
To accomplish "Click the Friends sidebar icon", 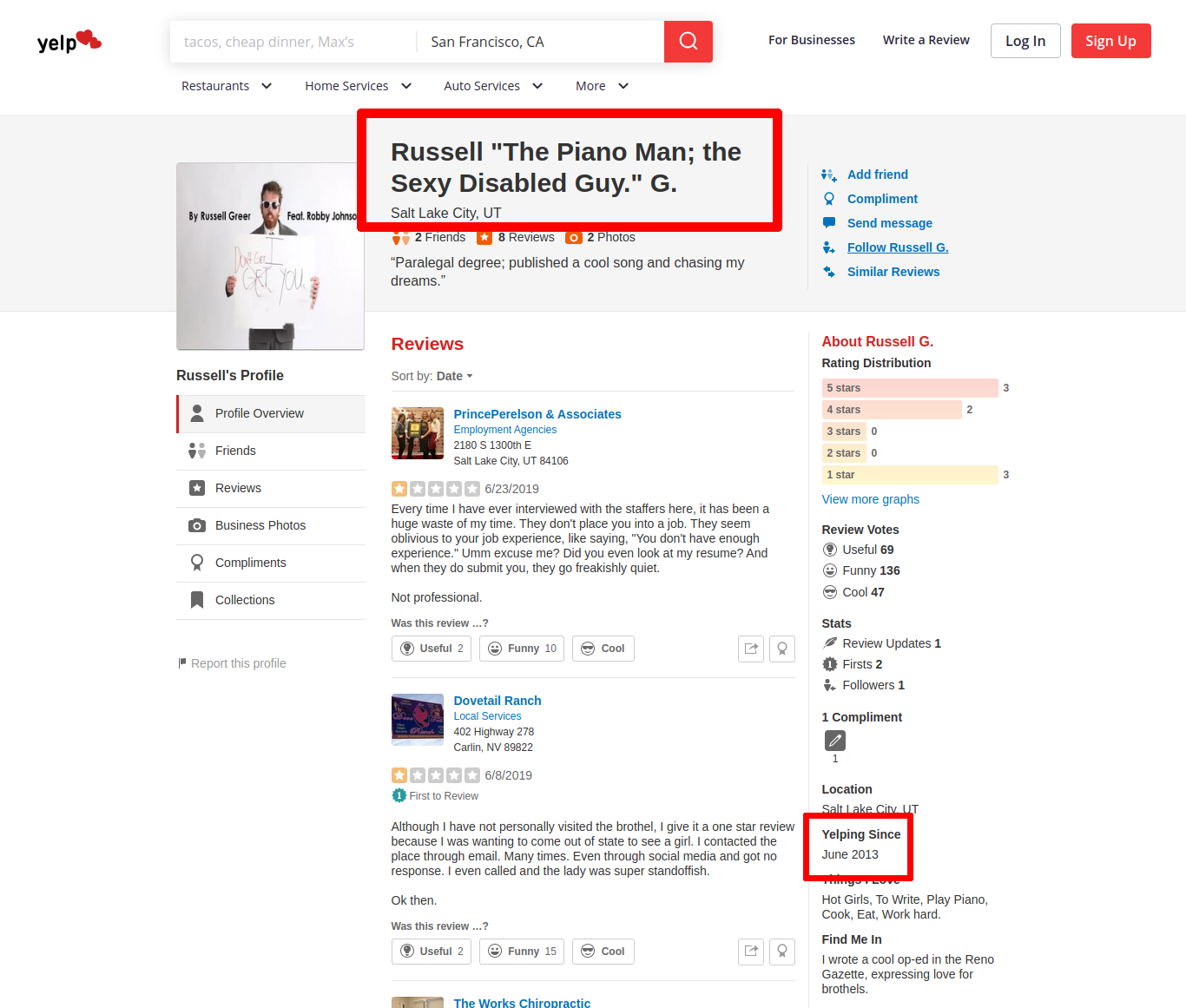I will point(197,451).
